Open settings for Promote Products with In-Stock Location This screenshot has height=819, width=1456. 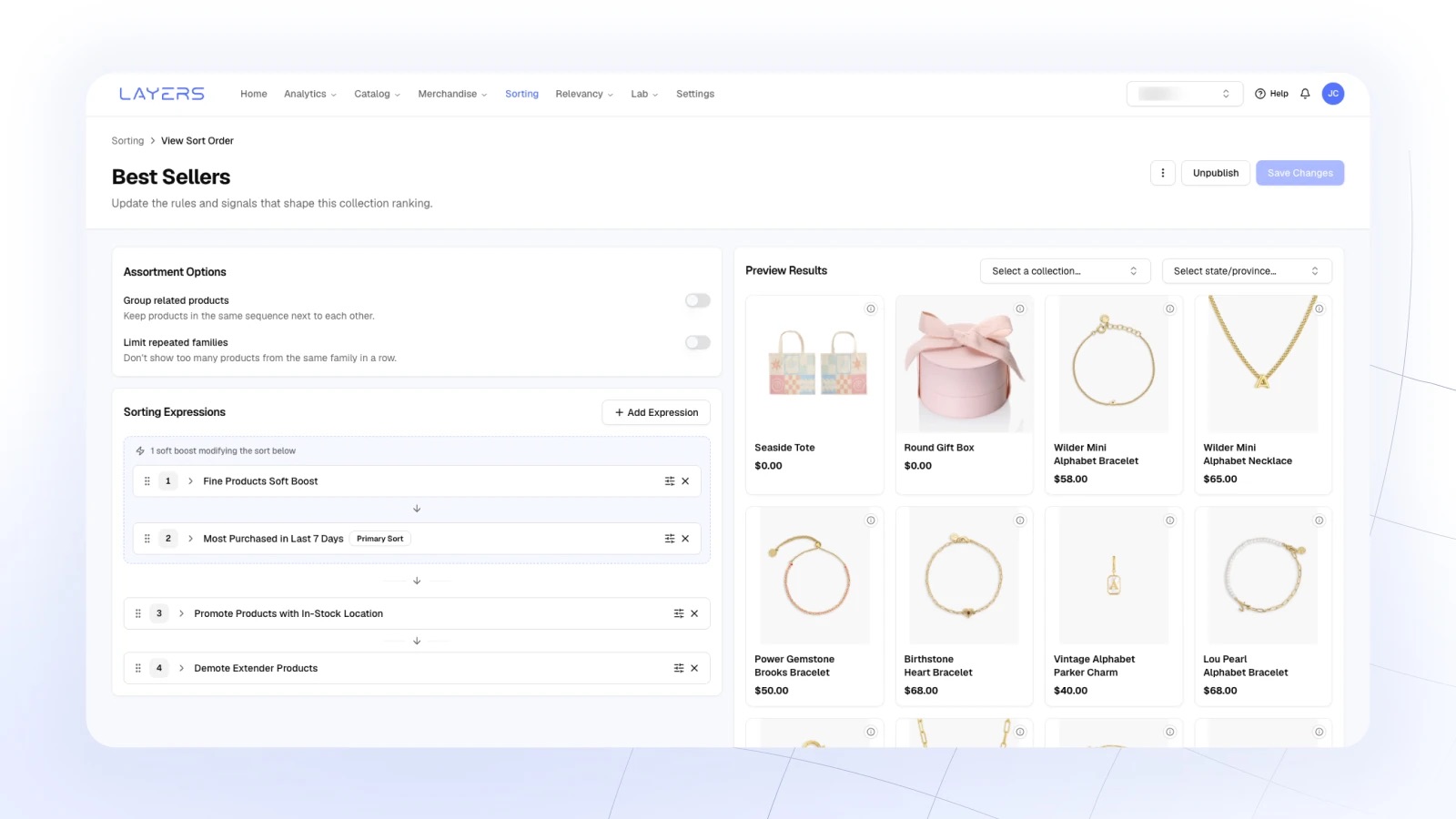(679, 613)
